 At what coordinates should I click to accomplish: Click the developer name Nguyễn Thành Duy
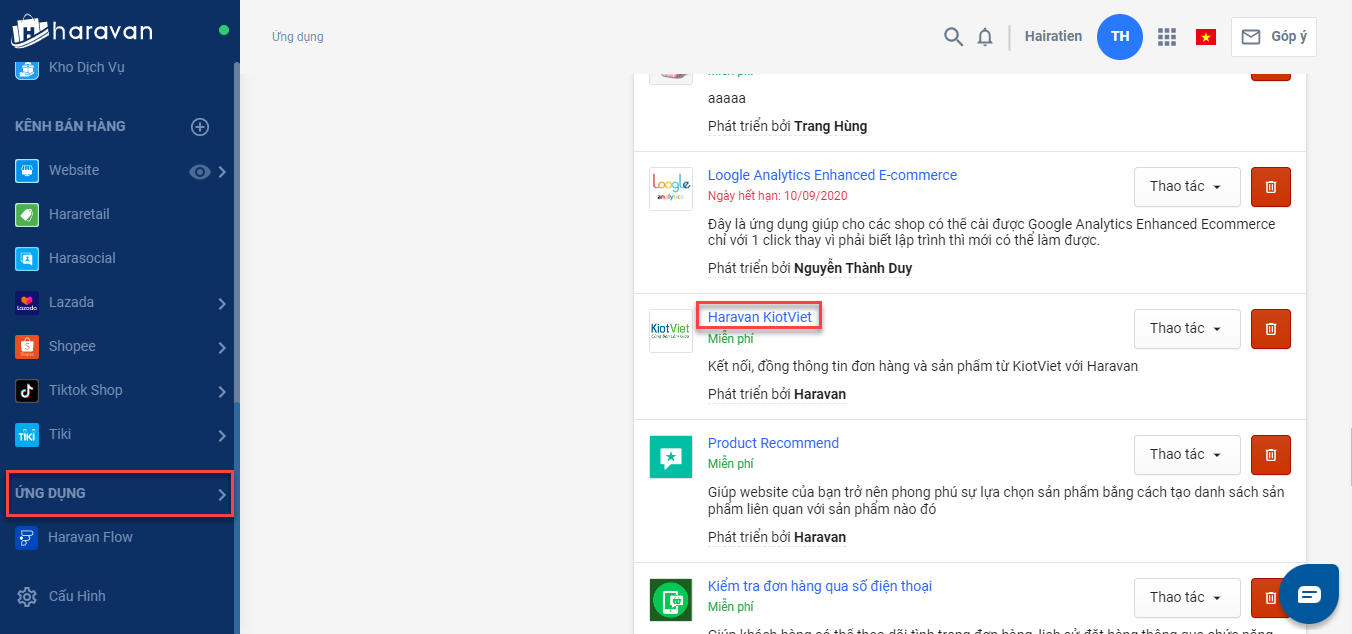point(853,268)
